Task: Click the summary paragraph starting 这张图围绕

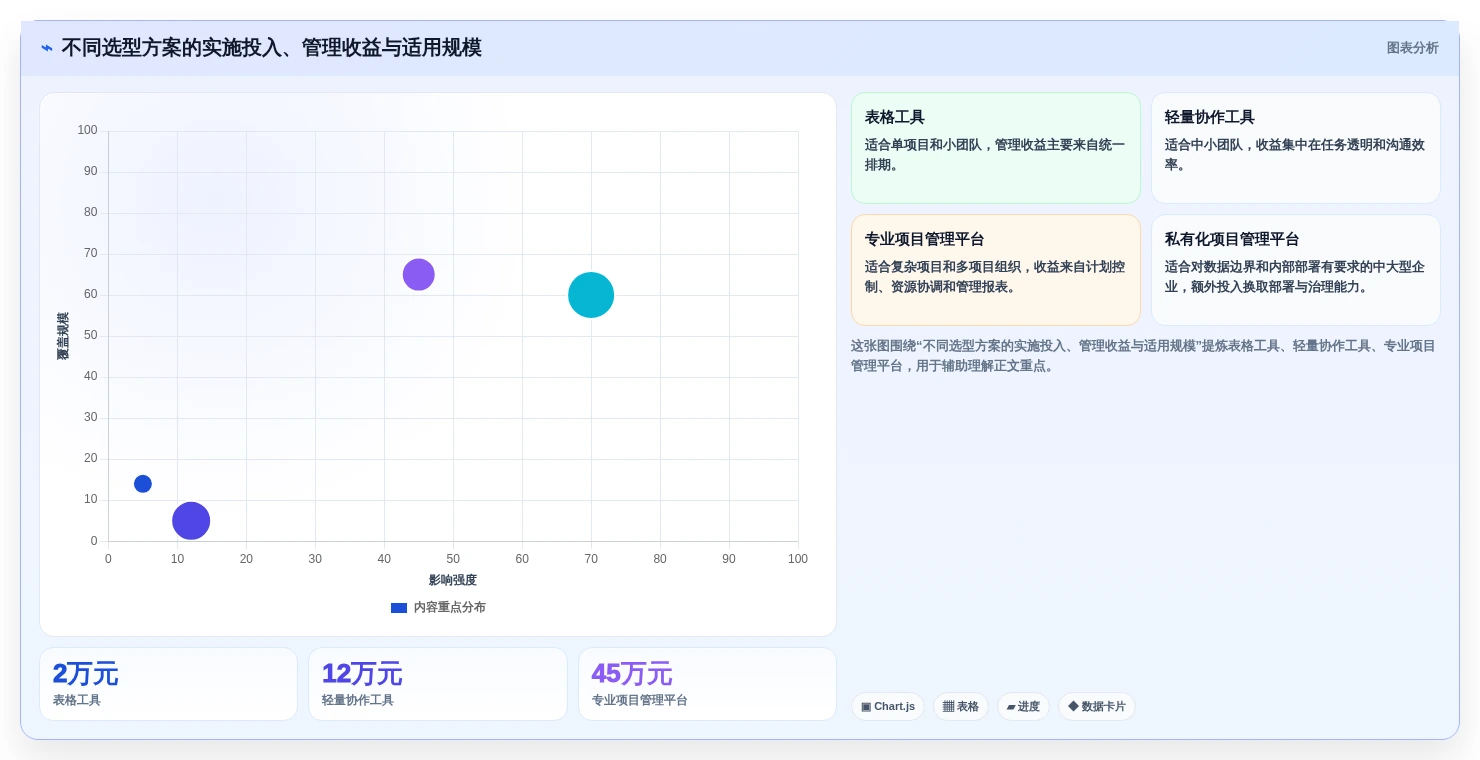Action: (x=1143, y=355)
